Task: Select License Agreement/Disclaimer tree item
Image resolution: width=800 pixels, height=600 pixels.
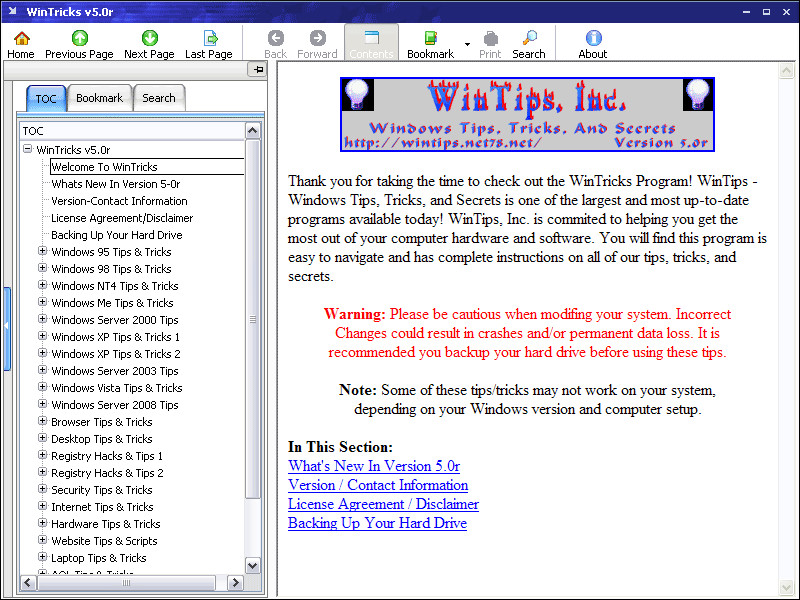Action: click(122, 218)
